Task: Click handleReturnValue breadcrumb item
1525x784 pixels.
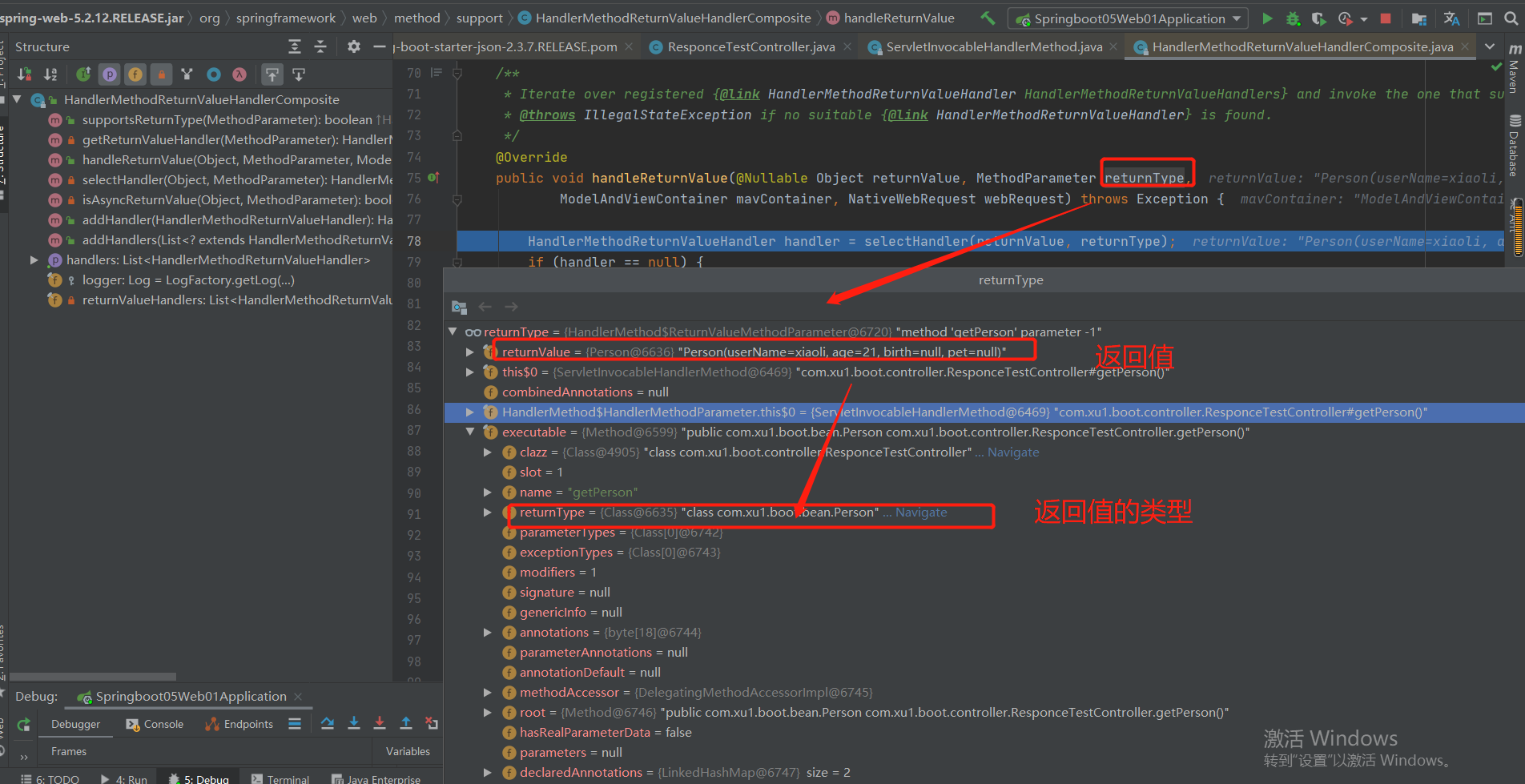Action: [x=899, y=18]
